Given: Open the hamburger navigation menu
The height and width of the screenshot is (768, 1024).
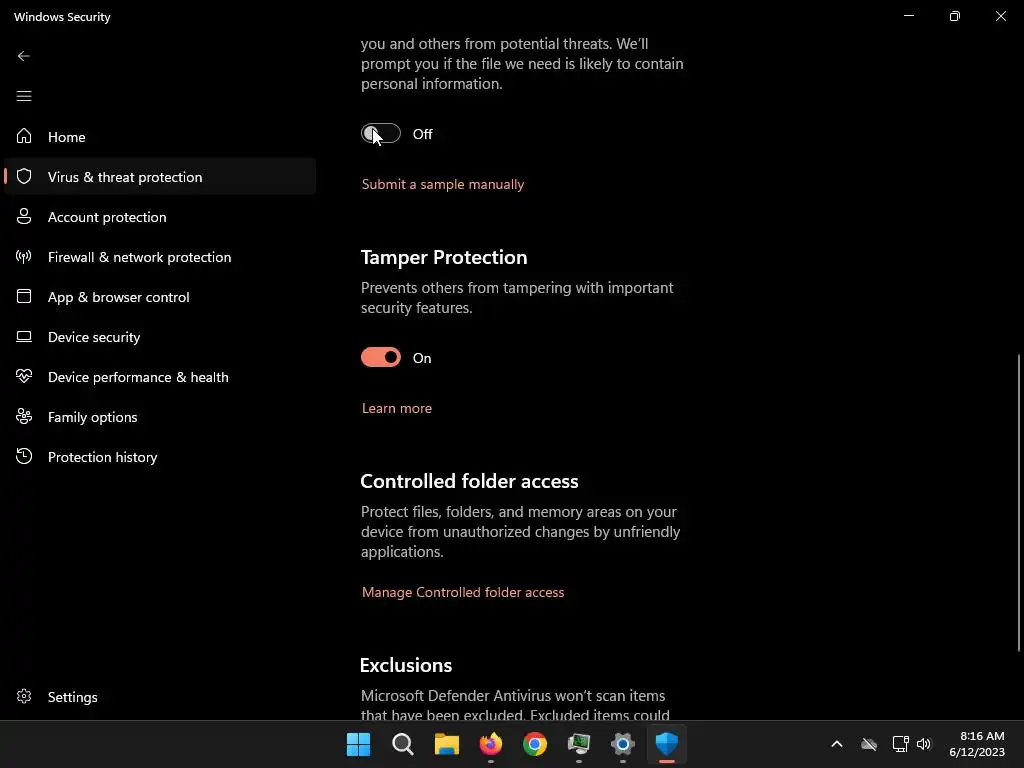Looking at the screenshot, I should tap(24, 96).
